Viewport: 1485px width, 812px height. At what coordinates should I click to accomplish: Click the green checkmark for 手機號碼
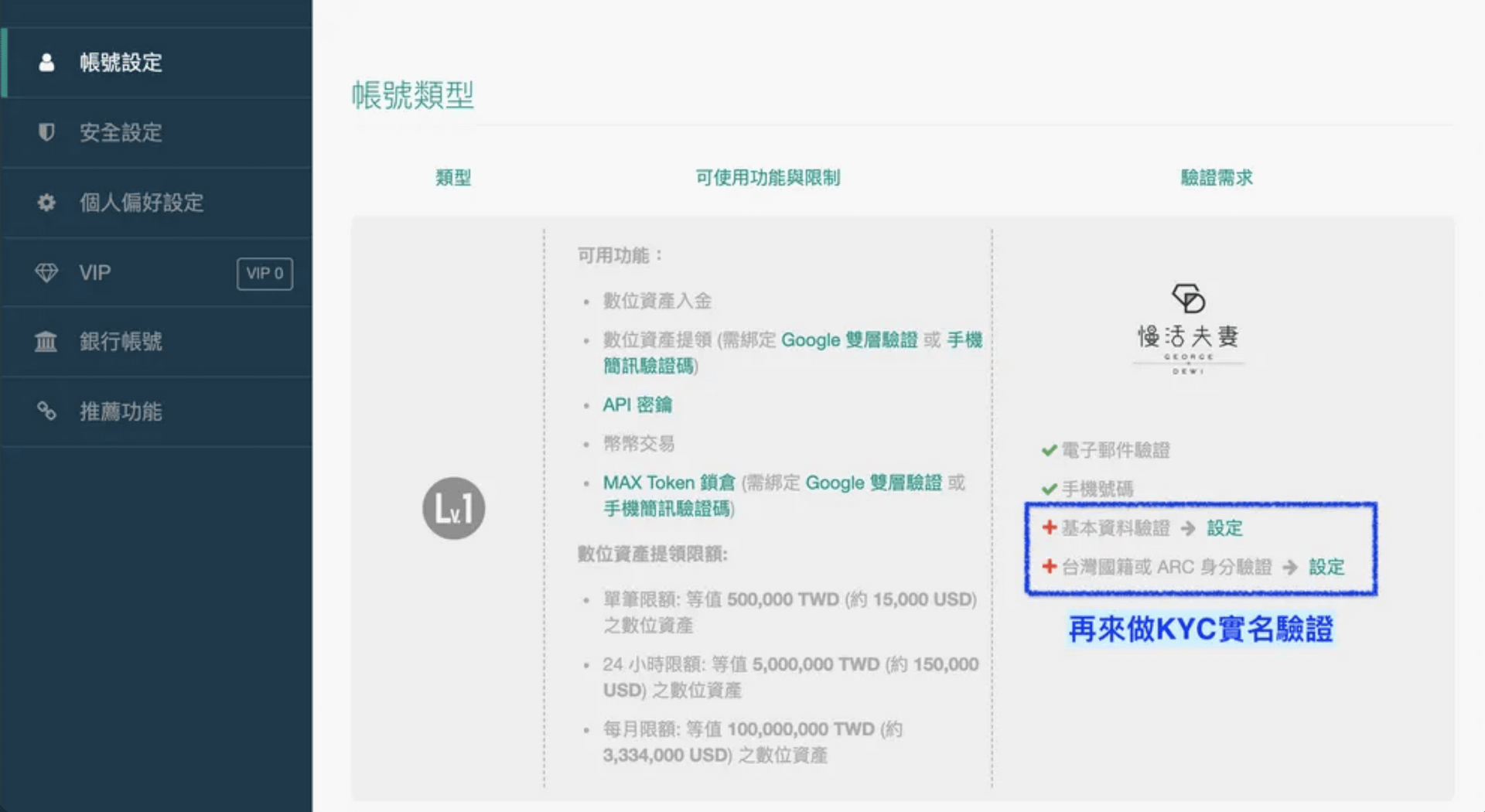click(1049, 489)
